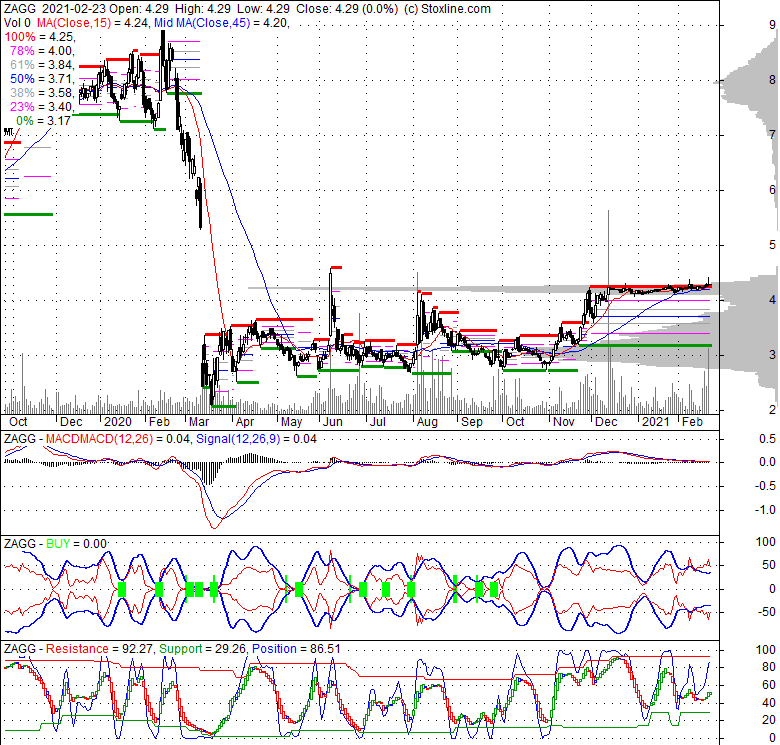Click the 'Vol 0' label
The width and height of the screenshot is (780, 745).
click(x=17, y=23)
